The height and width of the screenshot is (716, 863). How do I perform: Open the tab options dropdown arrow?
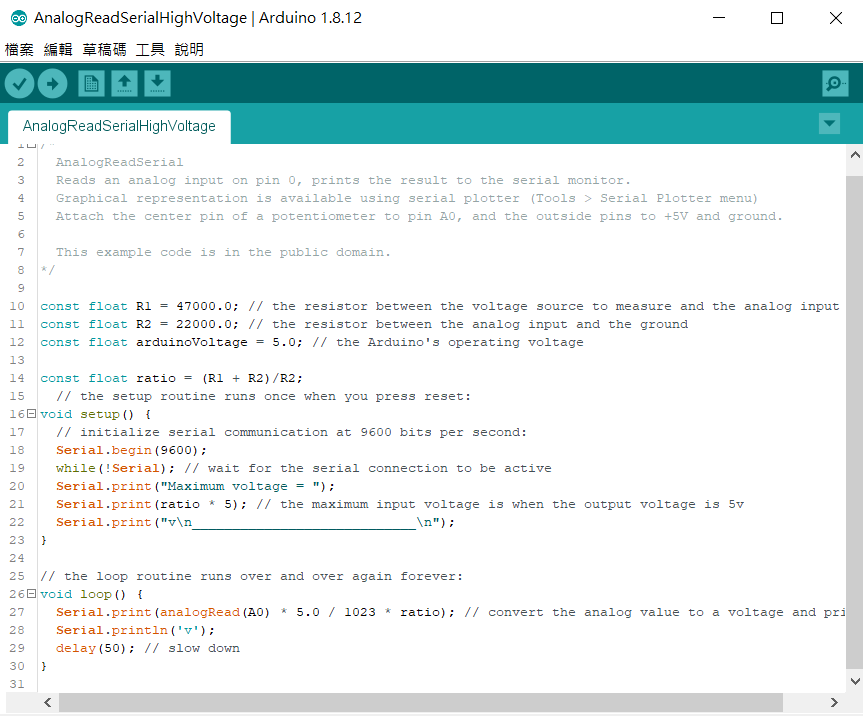[829, 123]
